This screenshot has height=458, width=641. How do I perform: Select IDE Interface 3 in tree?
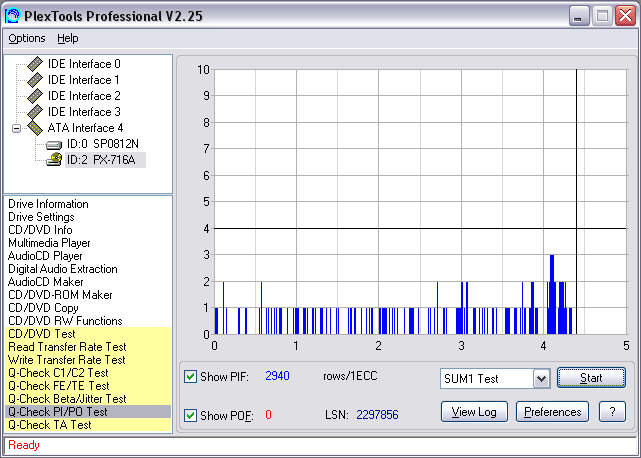click(x=84, y=112)
